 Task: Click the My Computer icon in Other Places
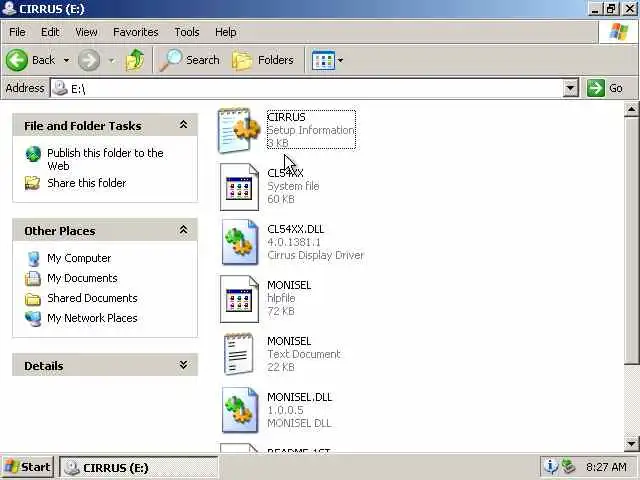[33, 258]
